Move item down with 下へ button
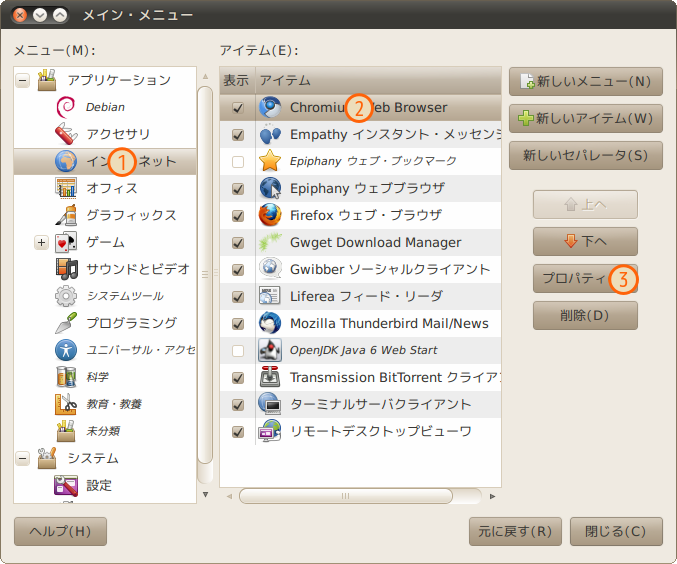The width and height of the screenshot is (677, 564). [x=585, y=241]
